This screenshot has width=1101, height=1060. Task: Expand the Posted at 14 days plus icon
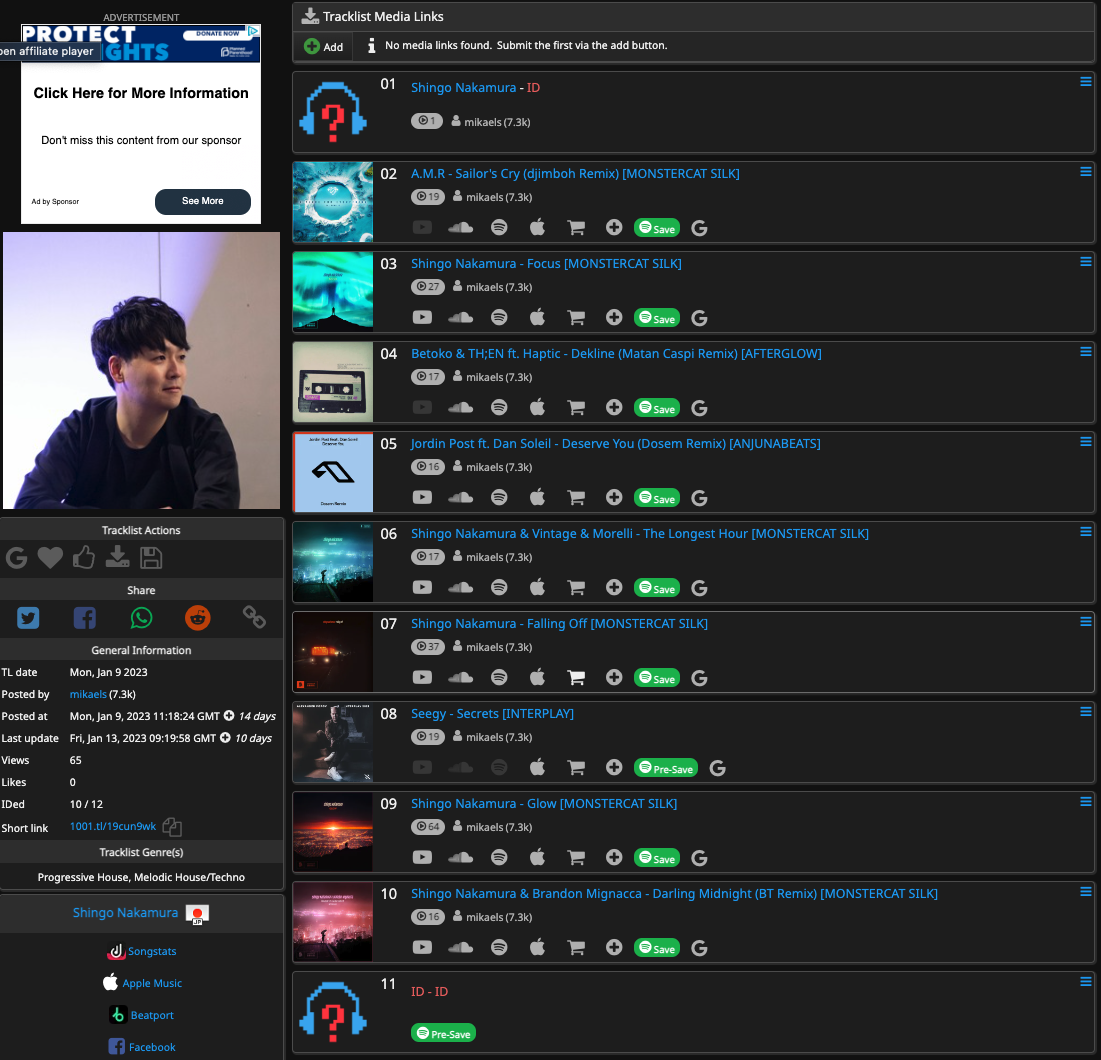coord(229,716)
